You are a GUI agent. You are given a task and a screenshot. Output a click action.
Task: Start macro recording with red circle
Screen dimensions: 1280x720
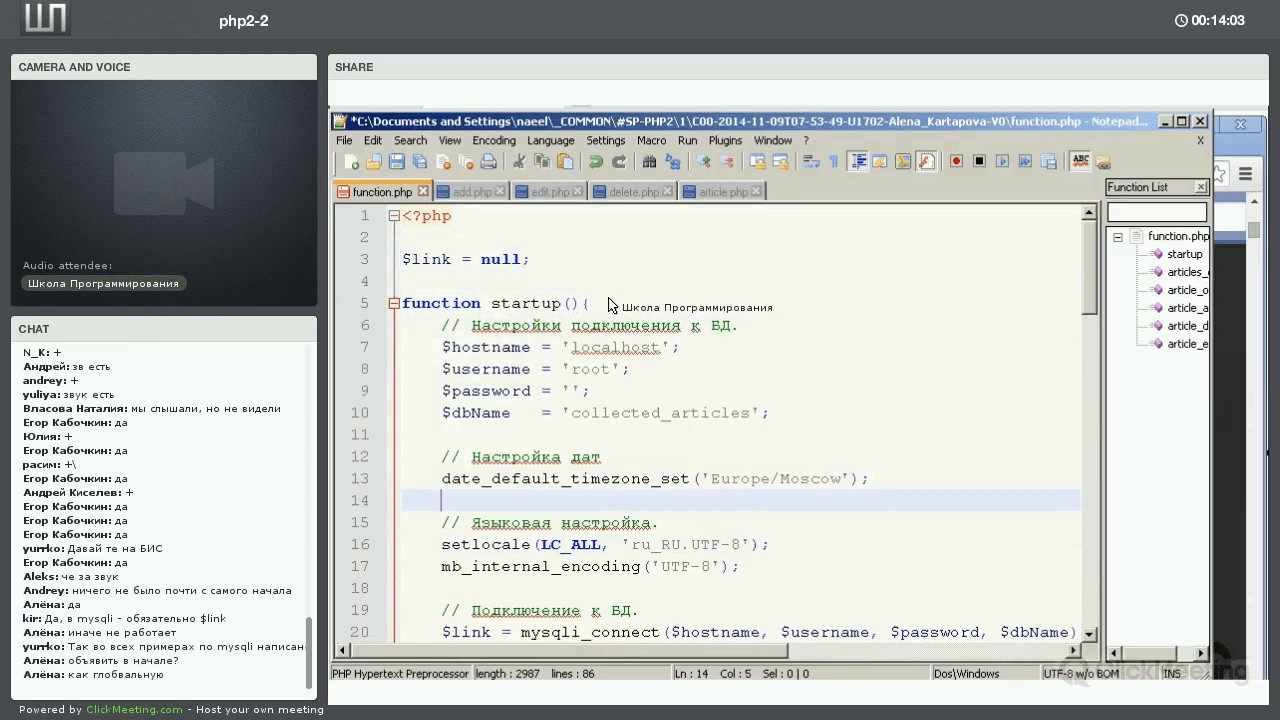click(956, 162)
